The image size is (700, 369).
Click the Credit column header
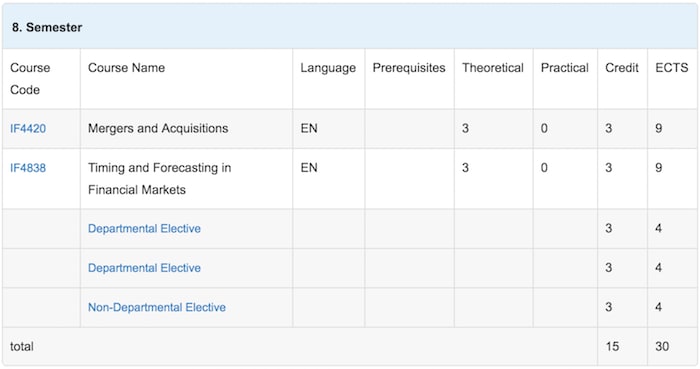pos(622,68)
